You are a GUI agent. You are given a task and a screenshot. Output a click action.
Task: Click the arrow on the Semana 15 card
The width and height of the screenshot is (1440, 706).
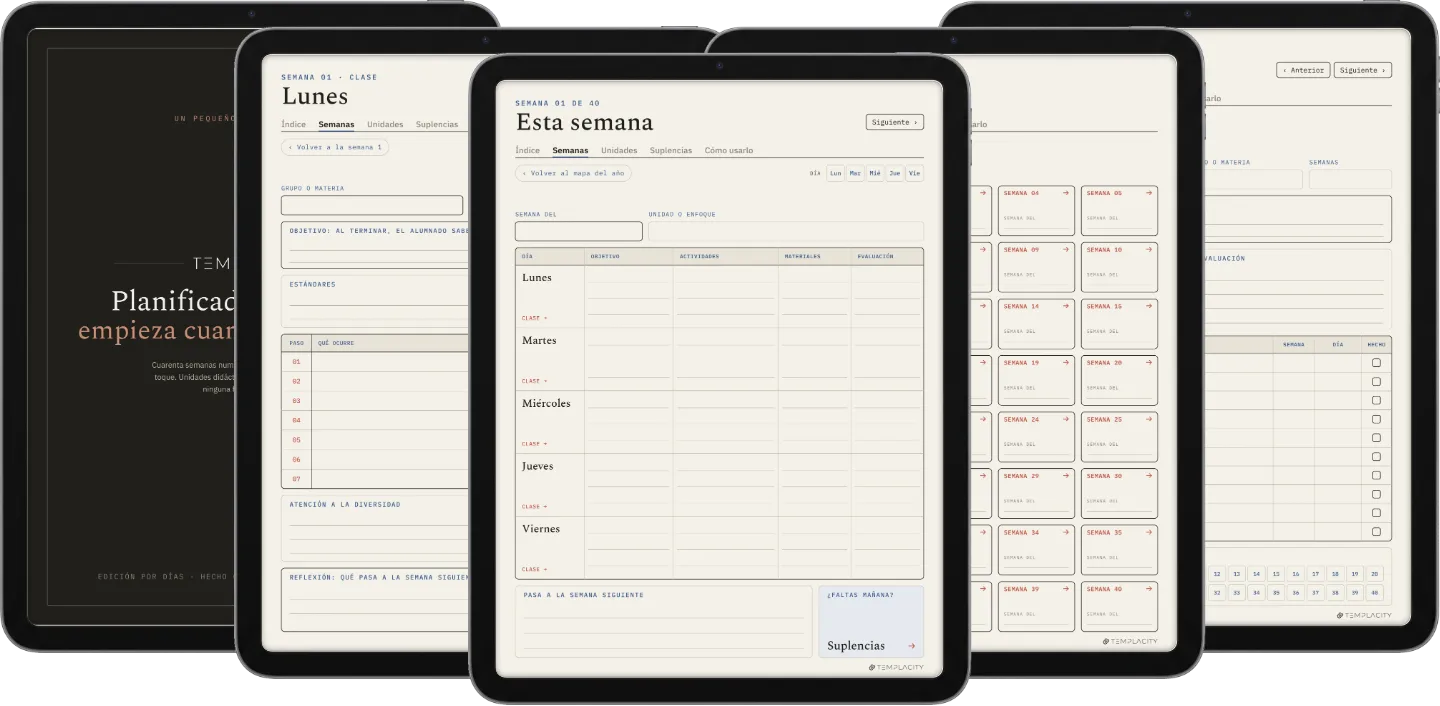(x=1149, y=306)
